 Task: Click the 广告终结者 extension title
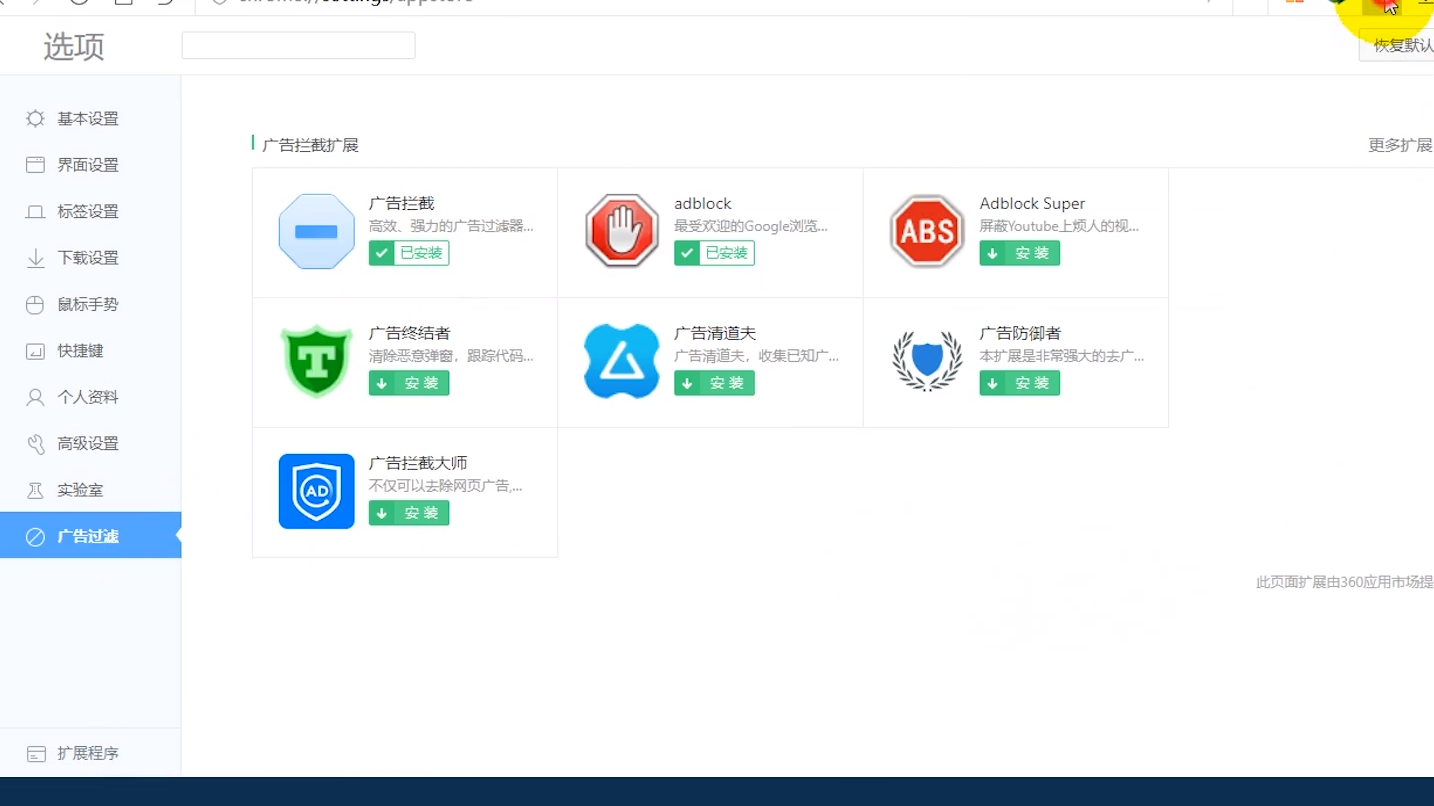coord(409,333)
